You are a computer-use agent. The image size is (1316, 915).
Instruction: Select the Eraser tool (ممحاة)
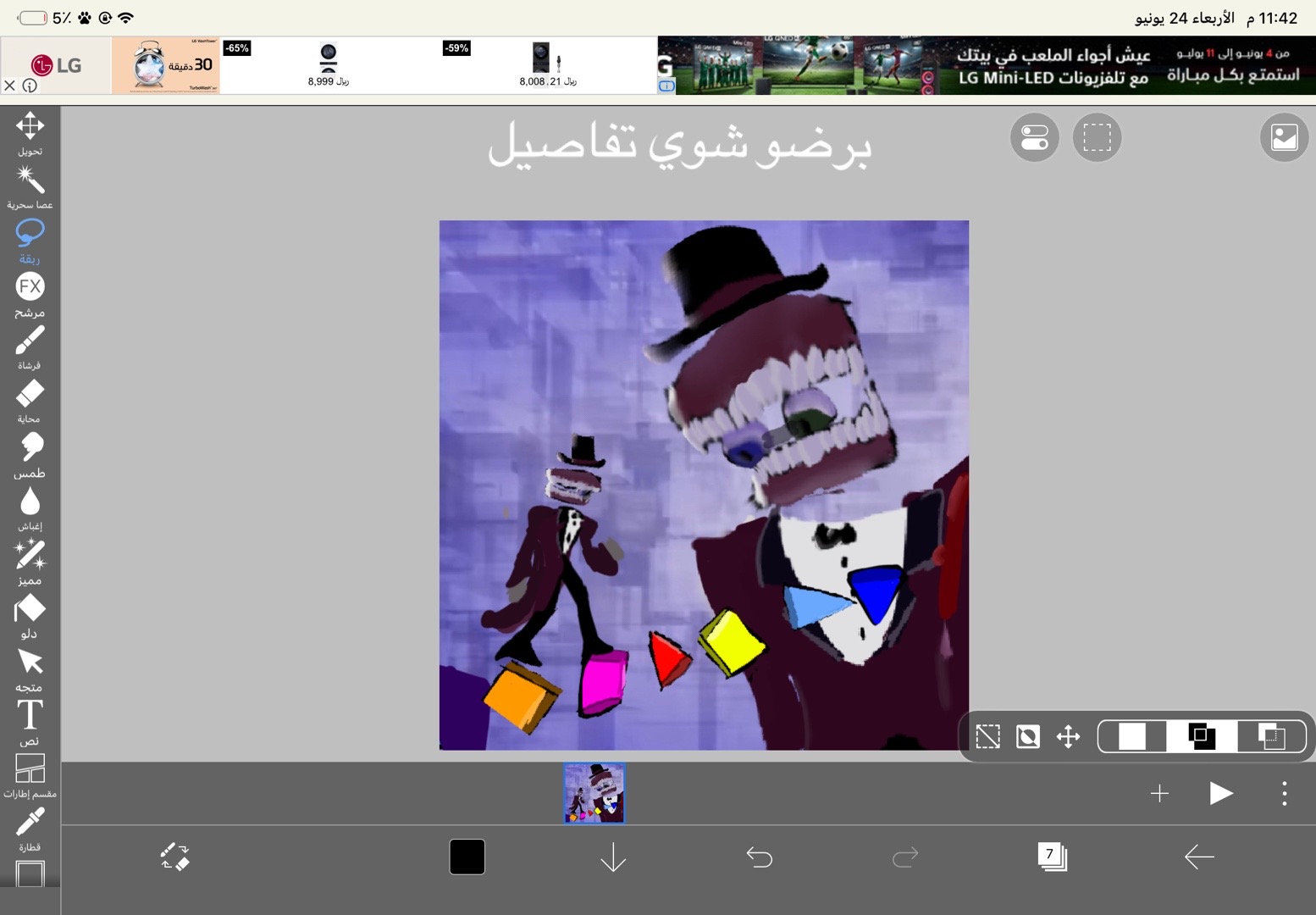30,401
